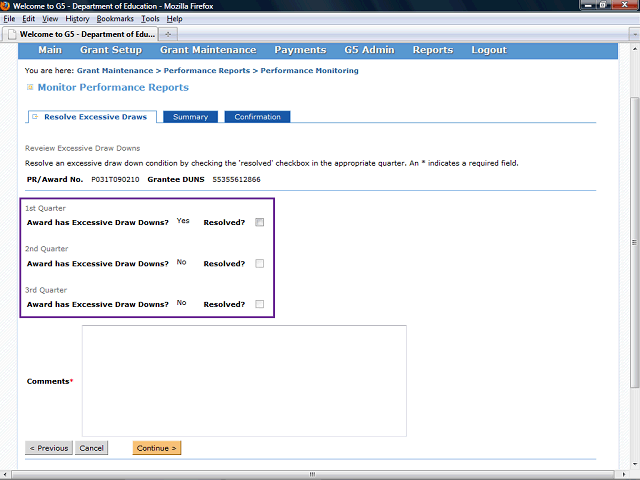Image resolution: width=640 pixels, height=480 pixels.
Task: Switch to the Summary tab
Action: point(190,117)
